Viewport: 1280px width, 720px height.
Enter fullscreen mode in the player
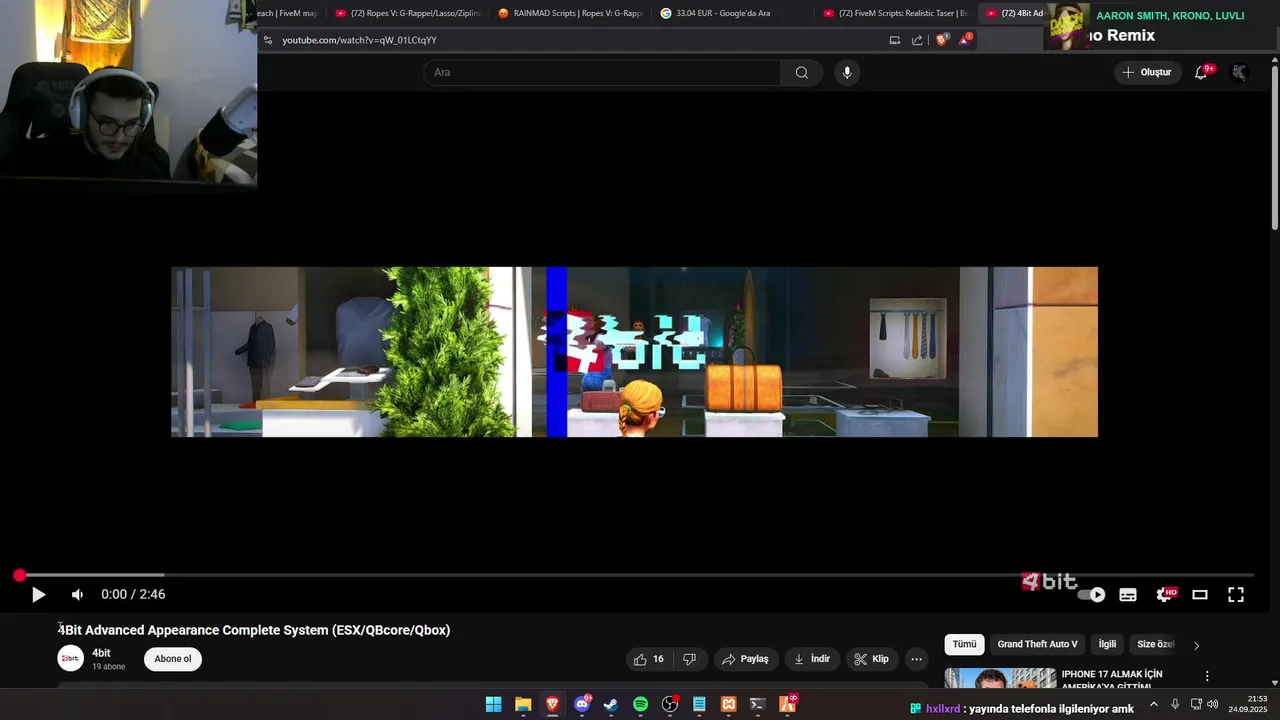1236,594
